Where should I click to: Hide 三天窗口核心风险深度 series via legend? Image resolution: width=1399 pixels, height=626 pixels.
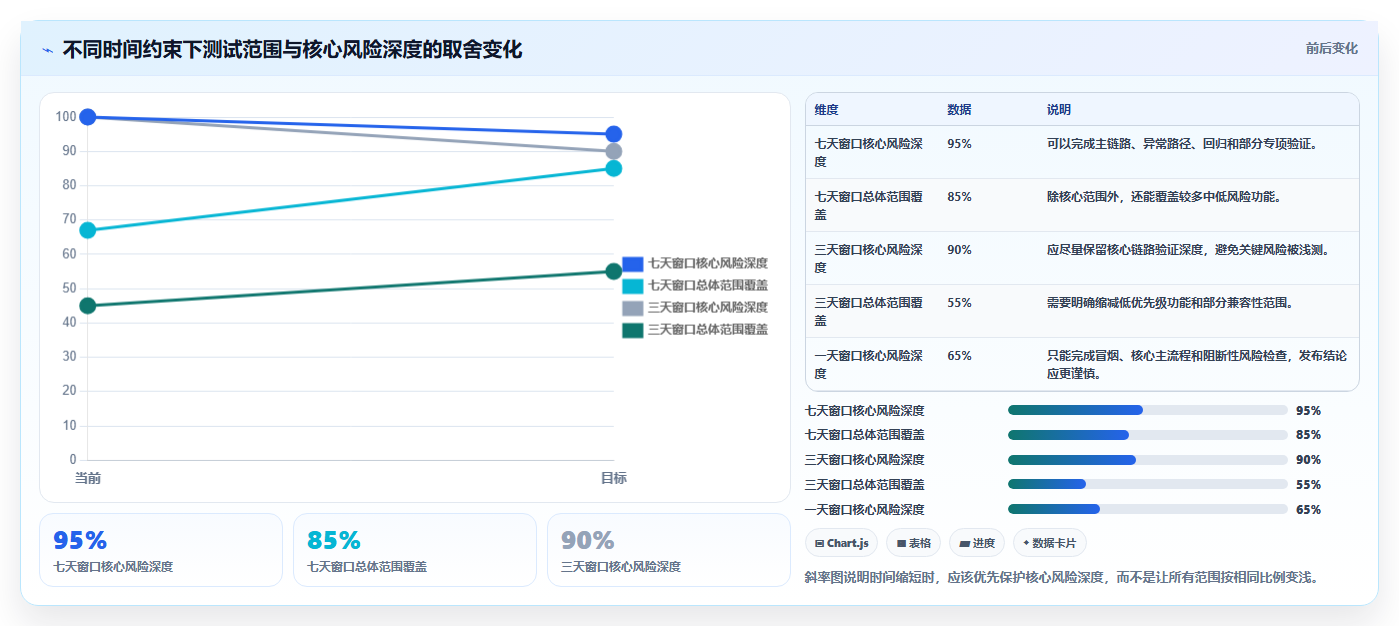[x=695, y=308]
